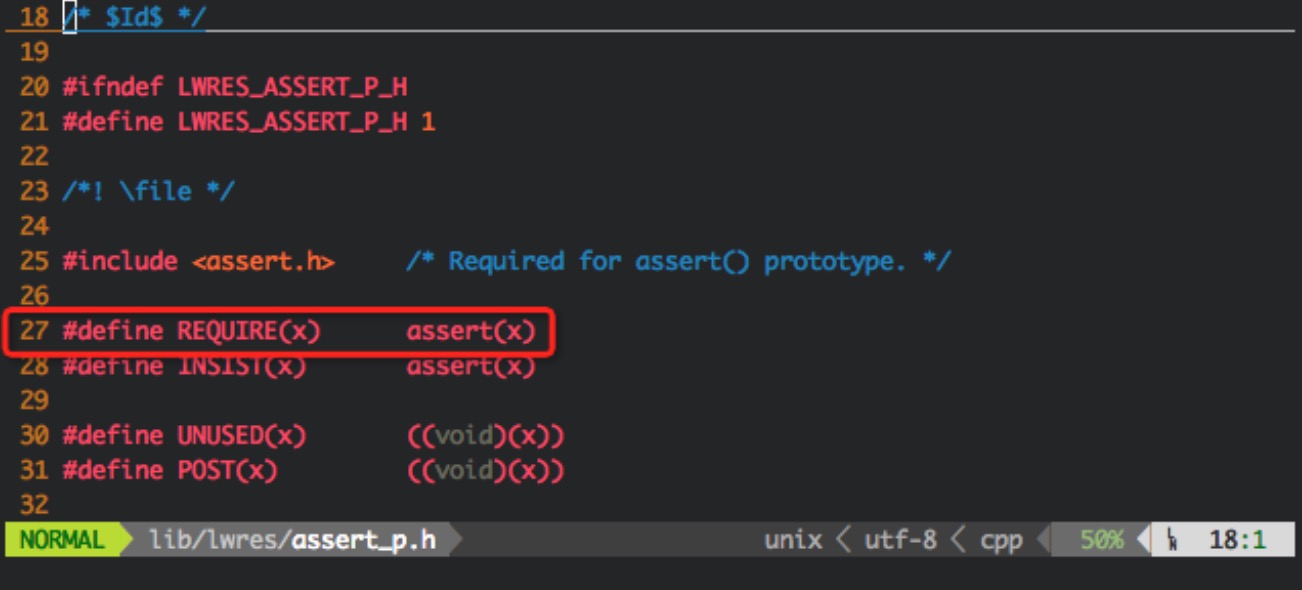The image size is (1302, 590).
Task: Click line number 23 in gutter
Action: point(34,191)
